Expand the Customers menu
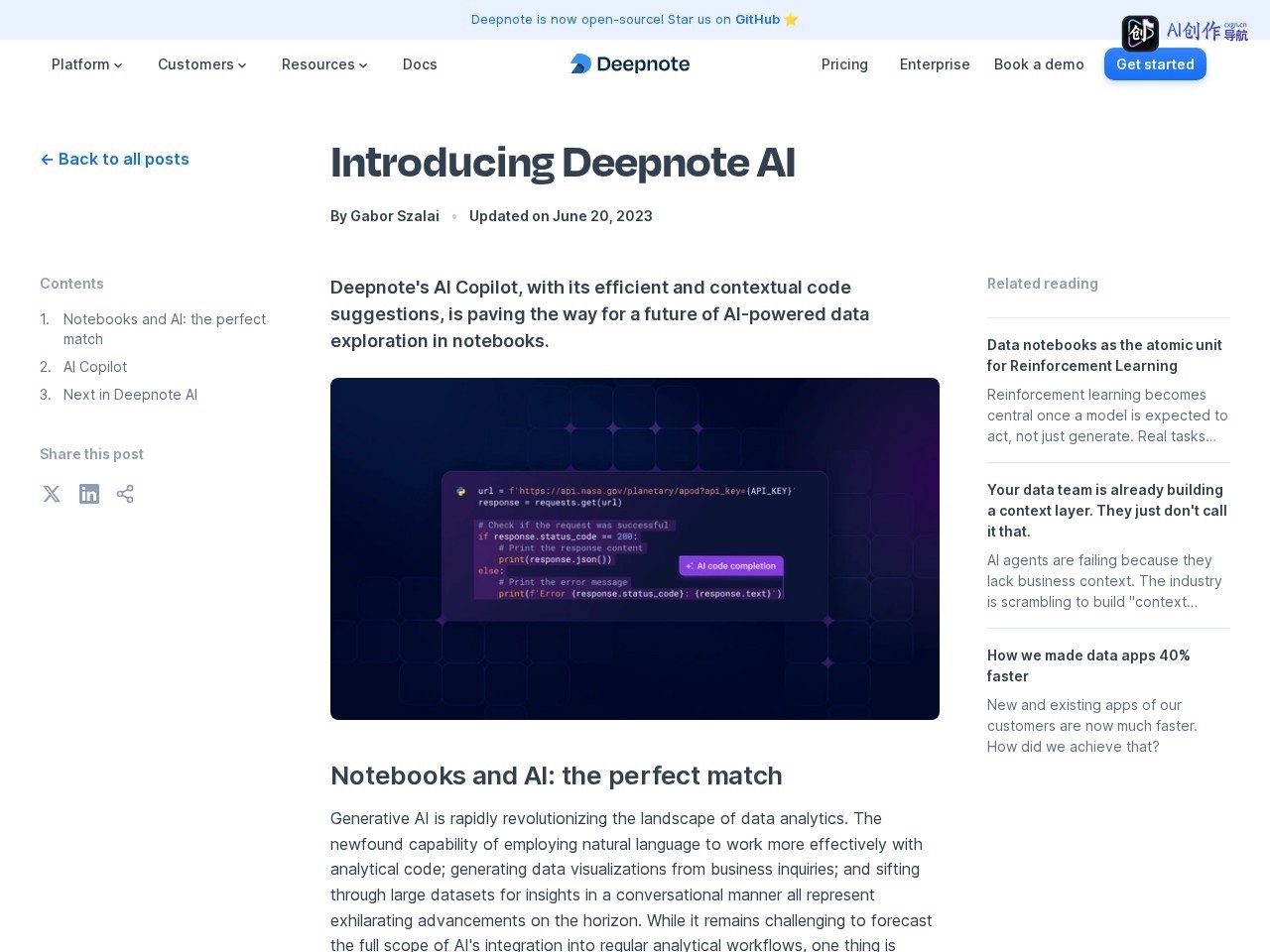Image resolution: width=1270 pixels, height=952 pixels. point(202,64)
